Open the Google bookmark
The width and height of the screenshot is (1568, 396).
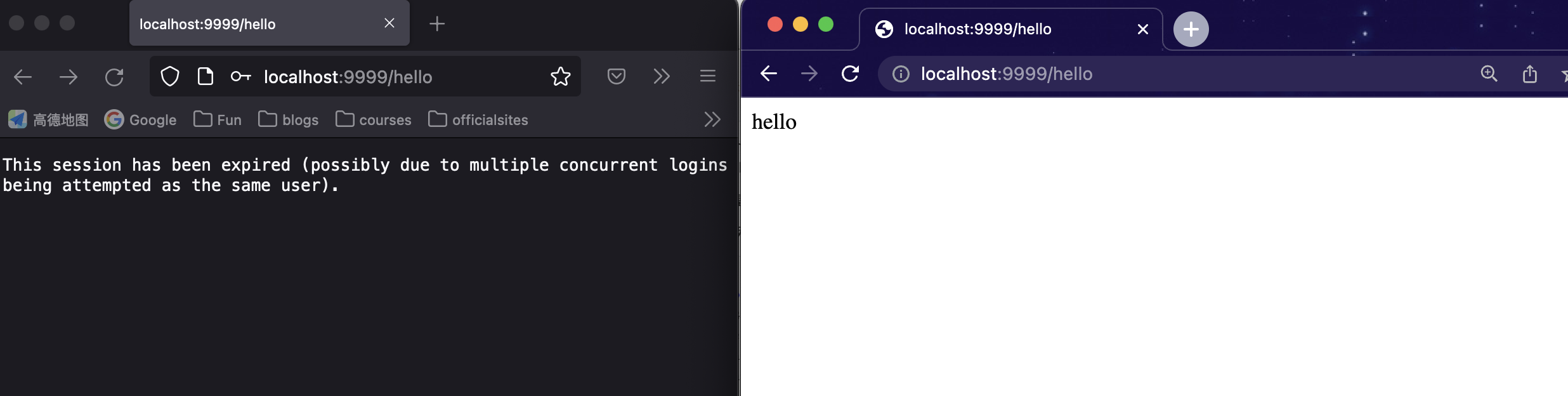[140, 119]
